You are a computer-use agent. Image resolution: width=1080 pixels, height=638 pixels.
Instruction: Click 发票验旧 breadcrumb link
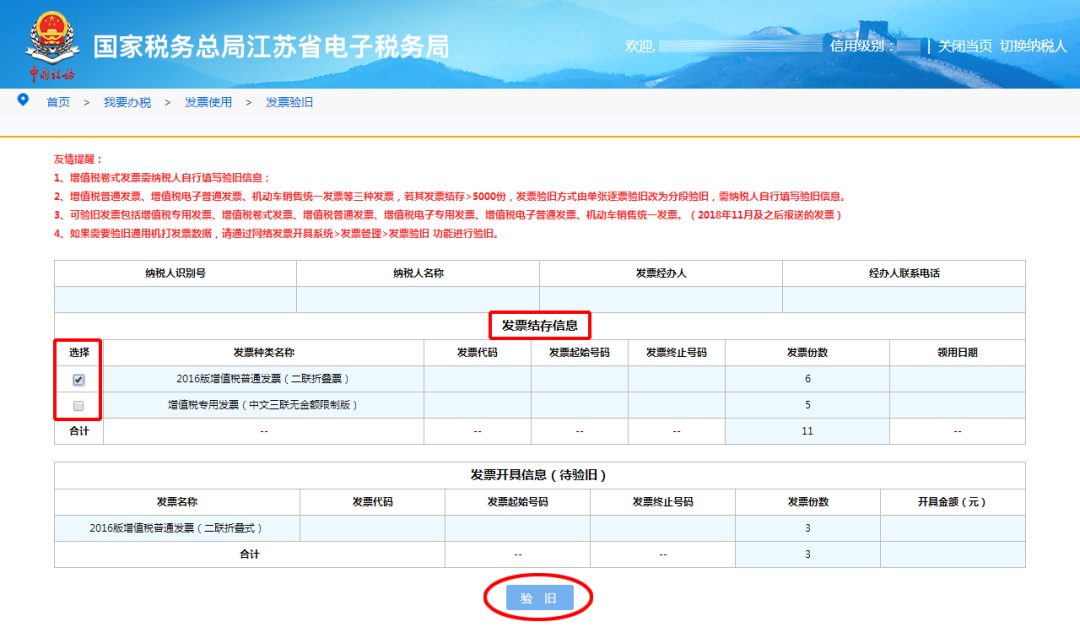[x=289, y=102]
